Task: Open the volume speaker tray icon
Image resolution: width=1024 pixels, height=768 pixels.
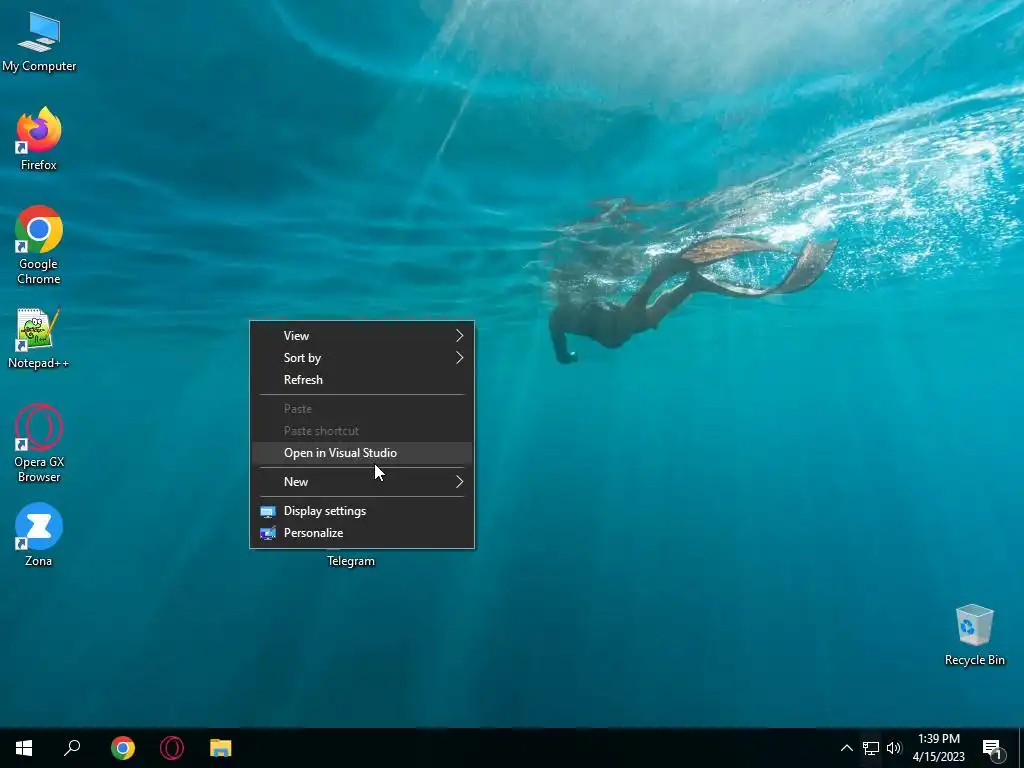Action: click(894, 748)
